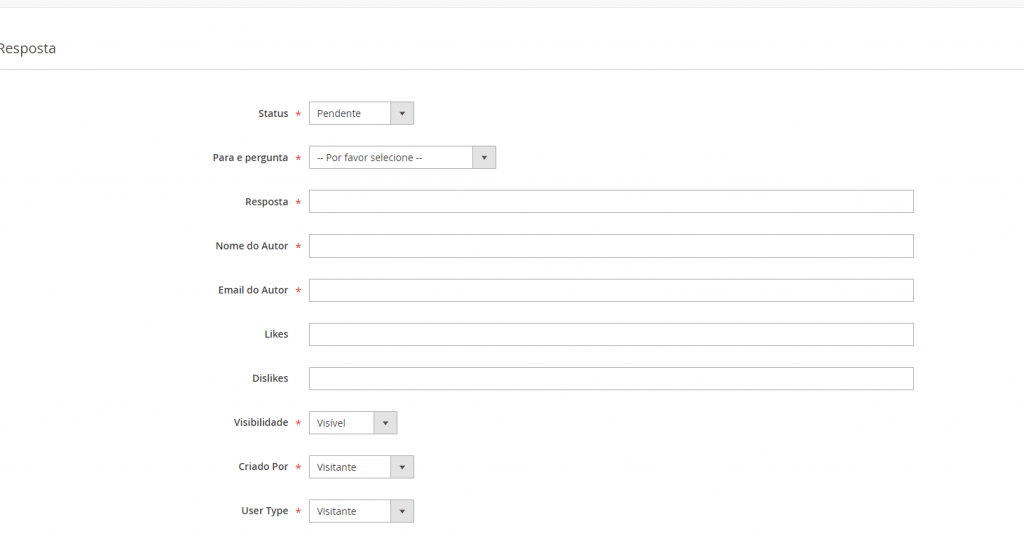This screenshot has height=545, width=1024.
Task: Click the Resposta section heading
Action: click(x=27, y=48)
